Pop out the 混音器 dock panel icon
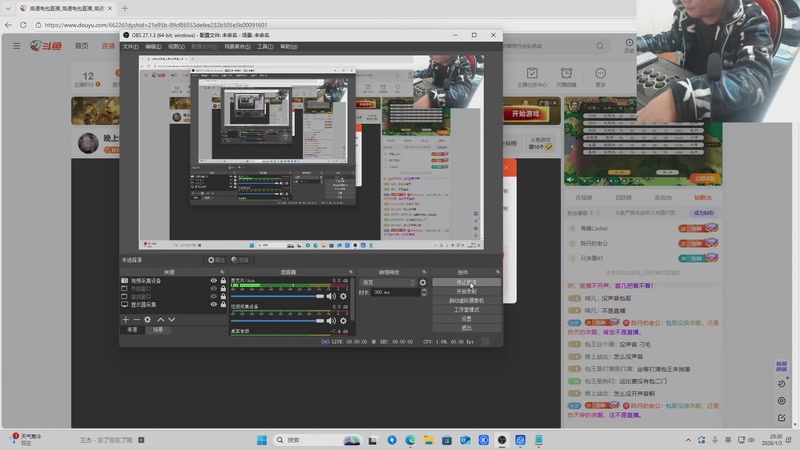 point(351,272)
